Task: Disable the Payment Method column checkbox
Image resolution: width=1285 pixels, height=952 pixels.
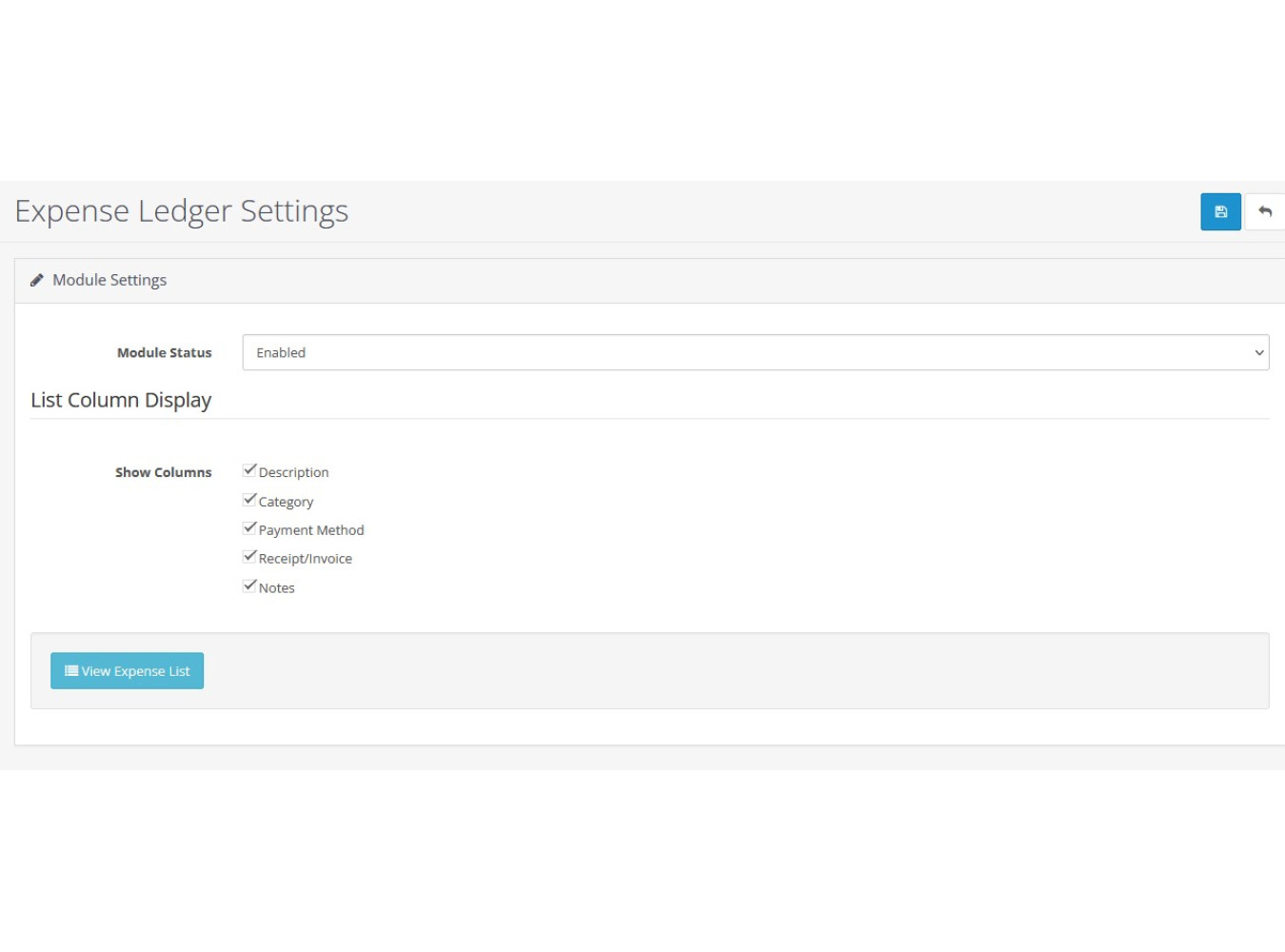Action: pyautogui.click(x=249, y=528)
